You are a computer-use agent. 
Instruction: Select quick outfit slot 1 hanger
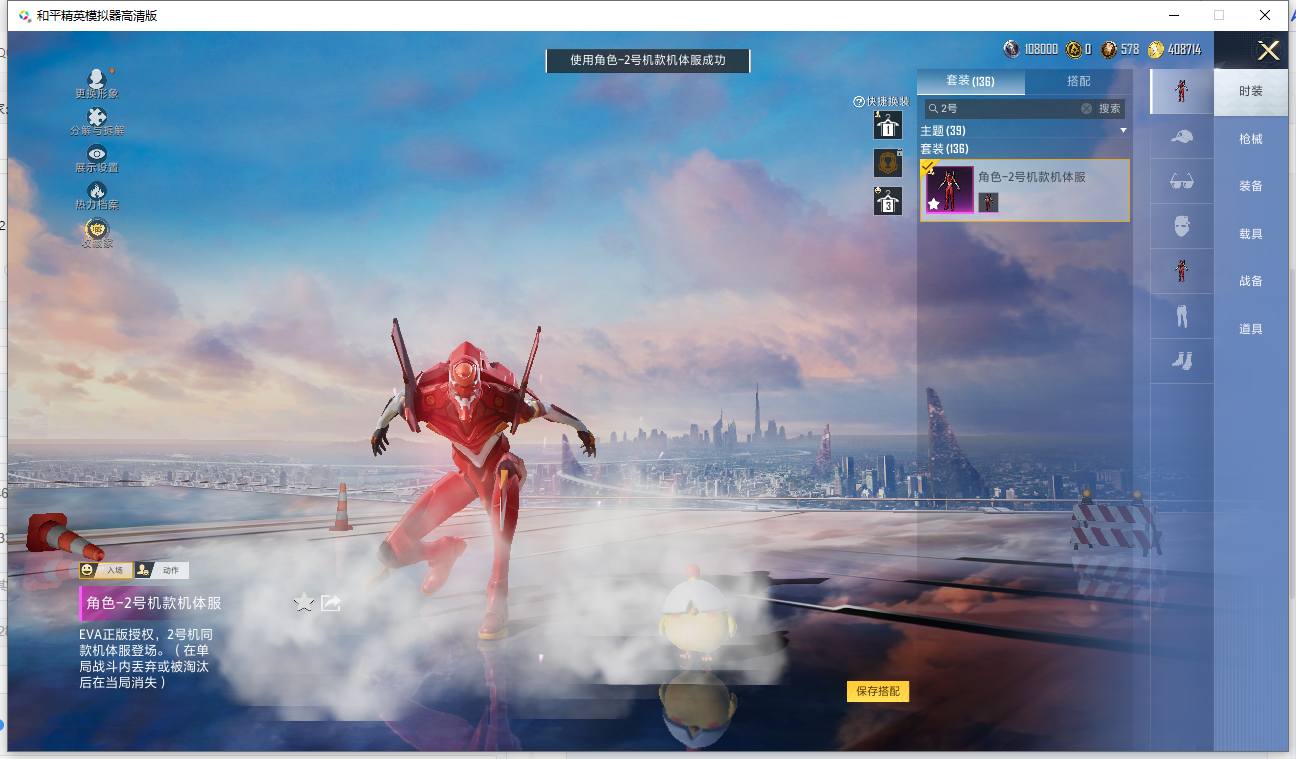click(888, 125)
